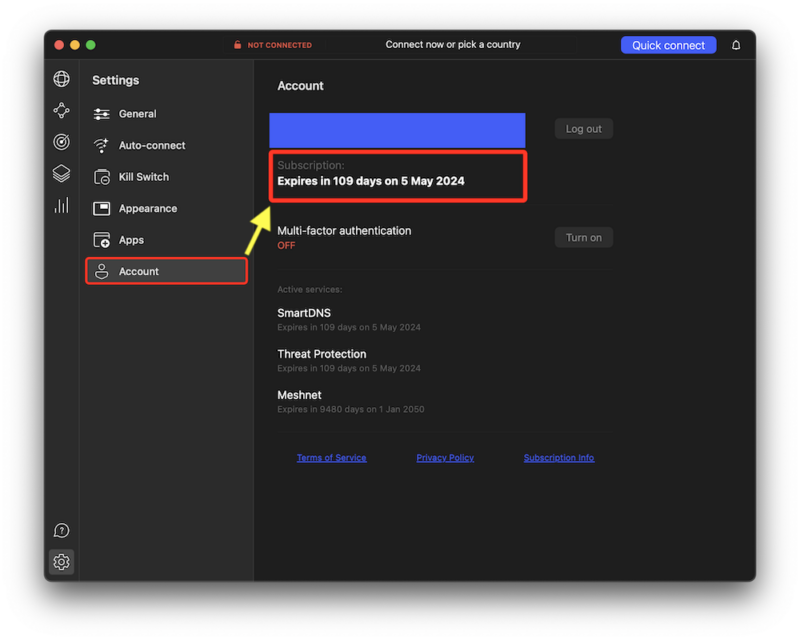Screen dimensions: 800x640
Task: Click the Settings heading
Action: [x=116, y=80]
